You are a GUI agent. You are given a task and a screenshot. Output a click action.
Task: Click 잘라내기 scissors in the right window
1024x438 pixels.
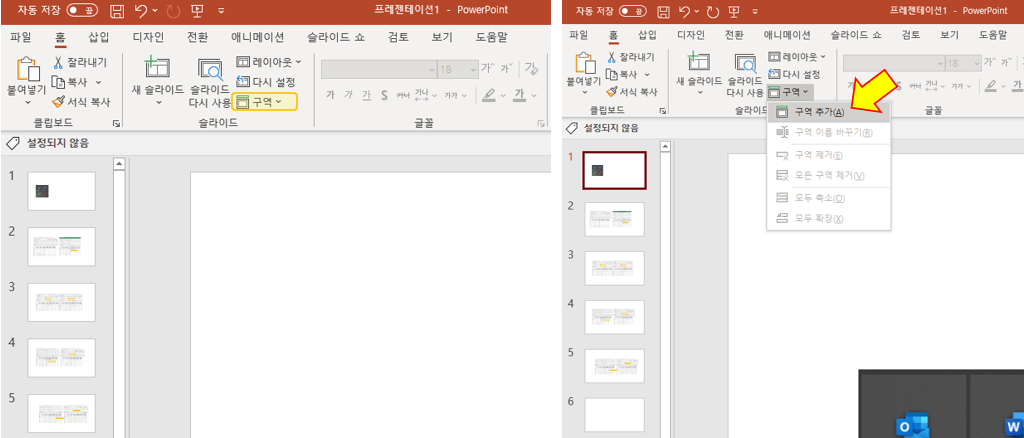click(x=612, y=57)
